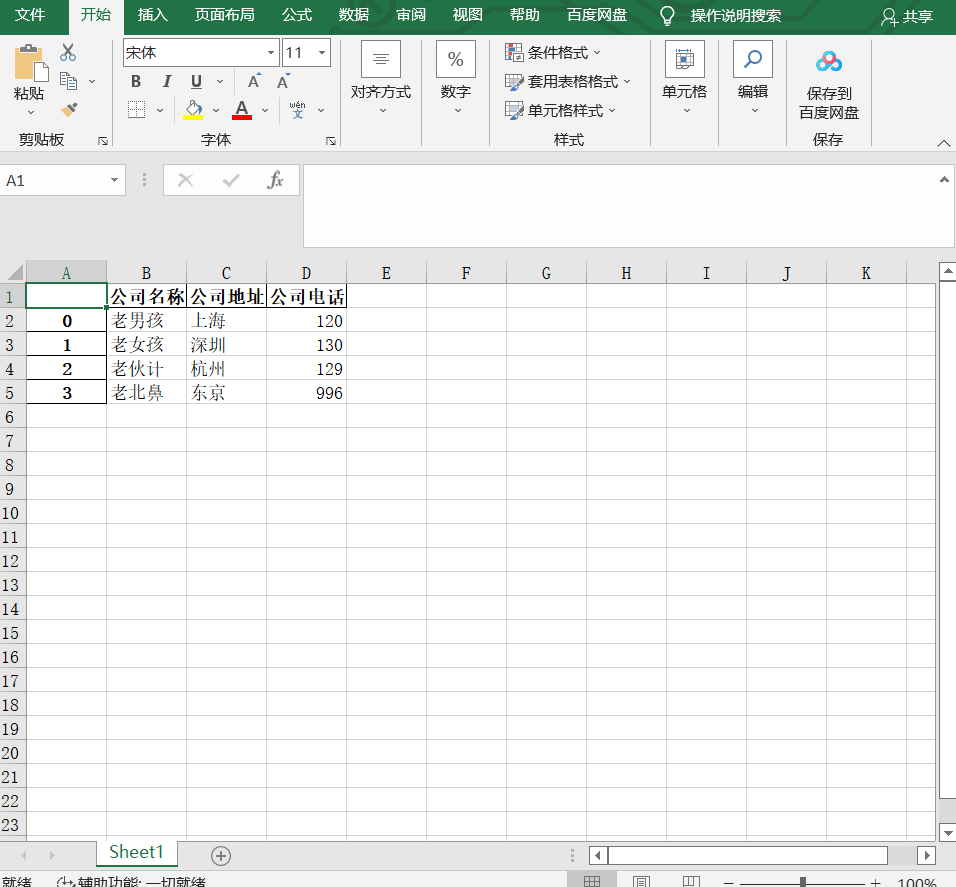Open font size dropdown 11

pos(322,53)
